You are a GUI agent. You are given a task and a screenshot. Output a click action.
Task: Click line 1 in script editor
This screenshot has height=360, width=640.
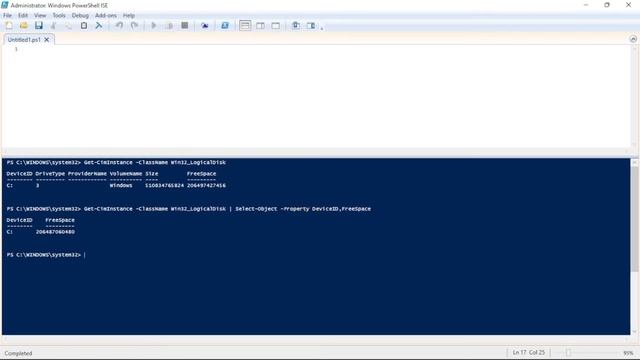(322, 49)
